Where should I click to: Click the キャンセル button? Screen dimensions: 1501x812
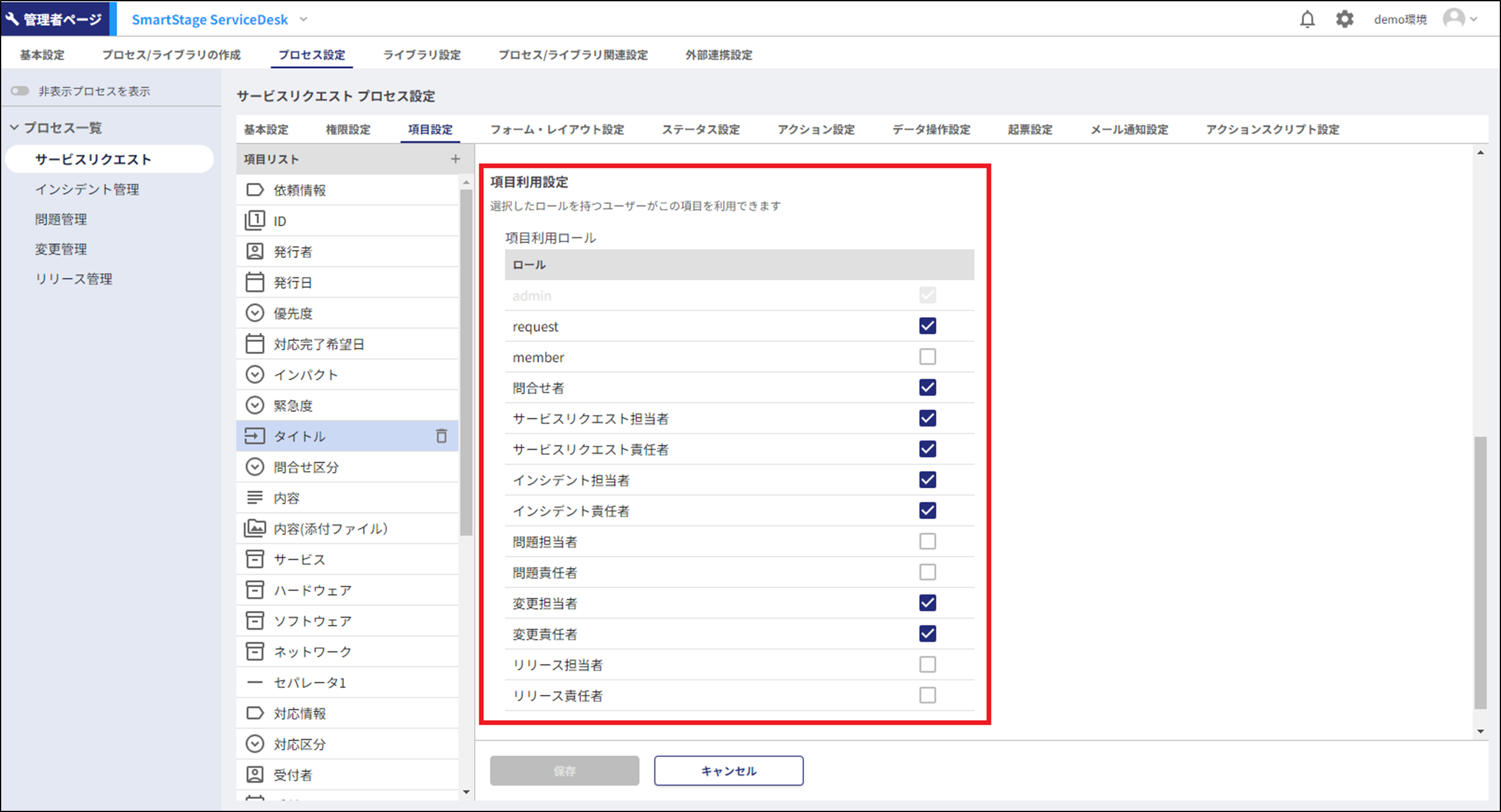tap(728, 771)
